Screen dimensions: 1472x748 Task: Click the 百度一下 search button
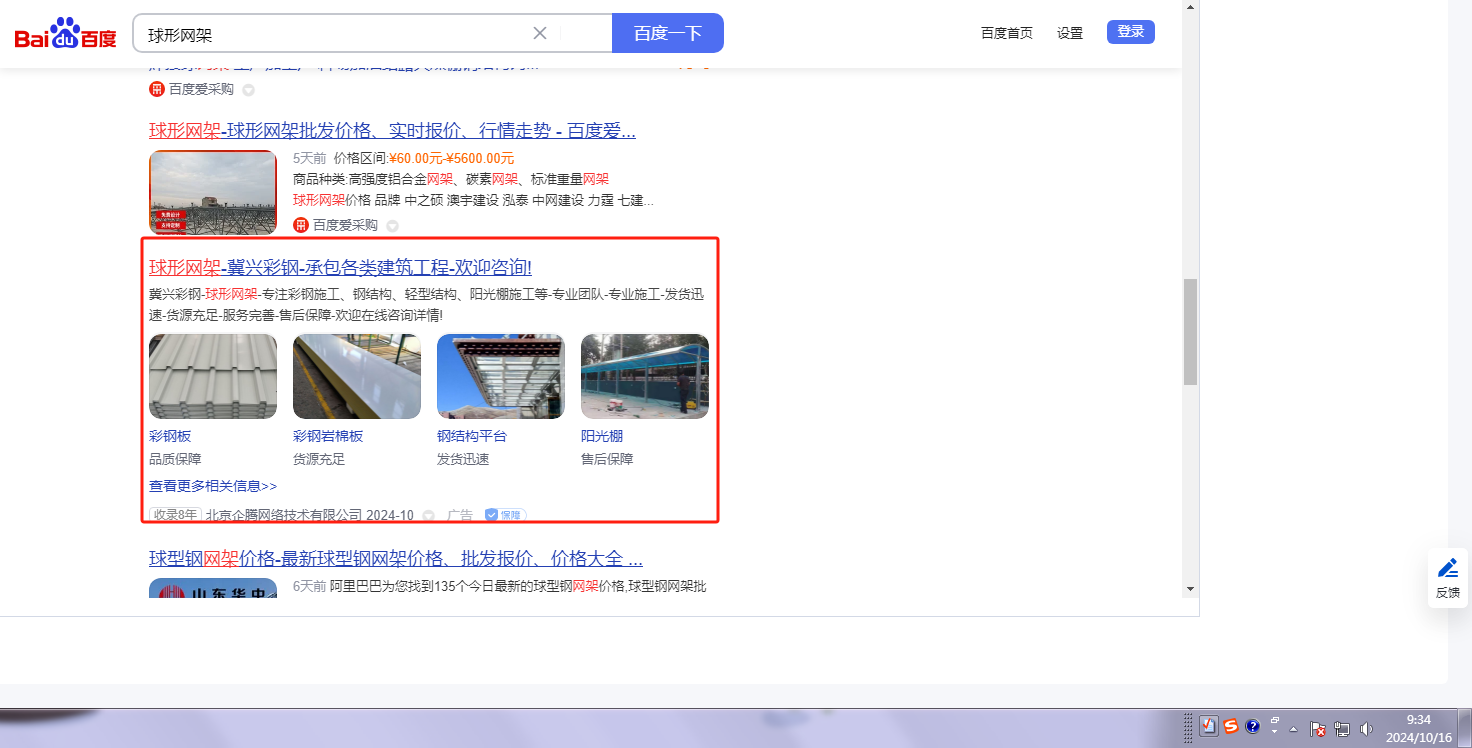(x=667, y=33)
